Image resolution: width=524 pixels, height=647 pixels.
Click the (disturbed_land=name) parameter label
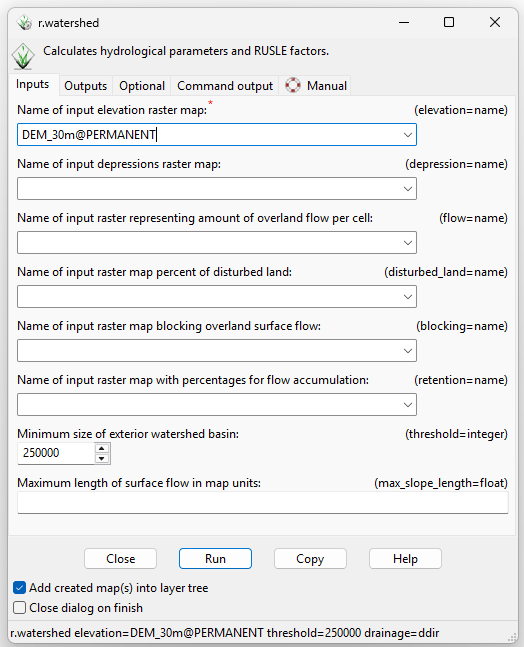[x=446, y=272]
